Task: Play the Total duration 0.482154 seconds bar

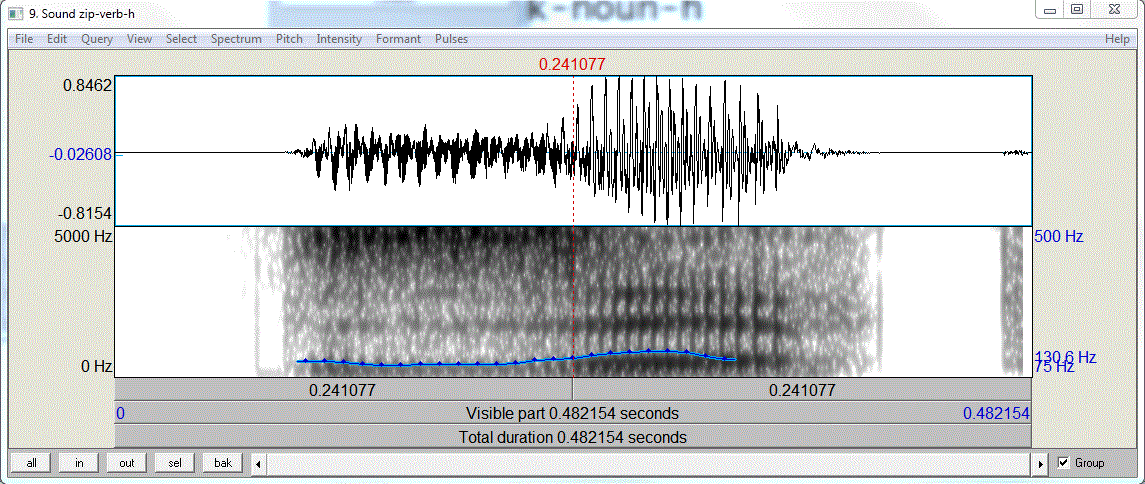Action: point(572,438)
